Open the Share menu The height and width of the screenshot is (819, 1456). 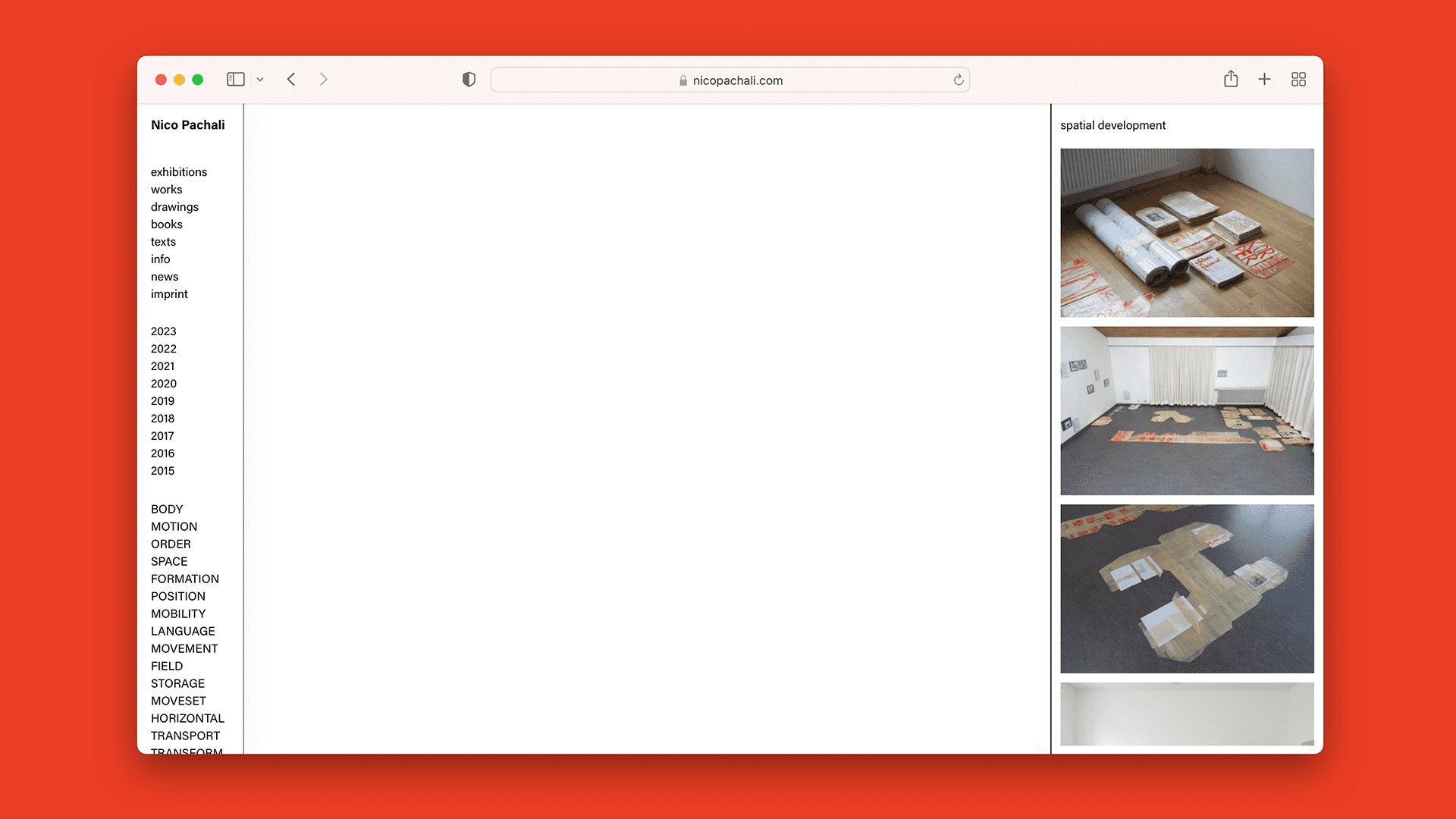(1231, 80)
